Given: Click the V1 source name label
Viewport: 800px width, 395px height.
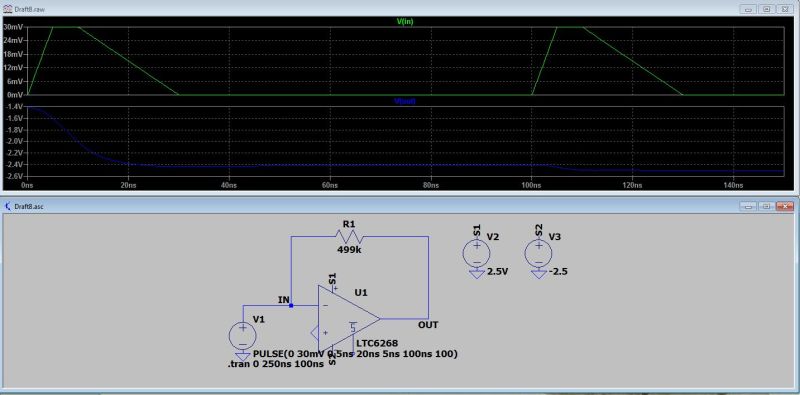Looking at the screenshot, I should [x=259, y=319].
